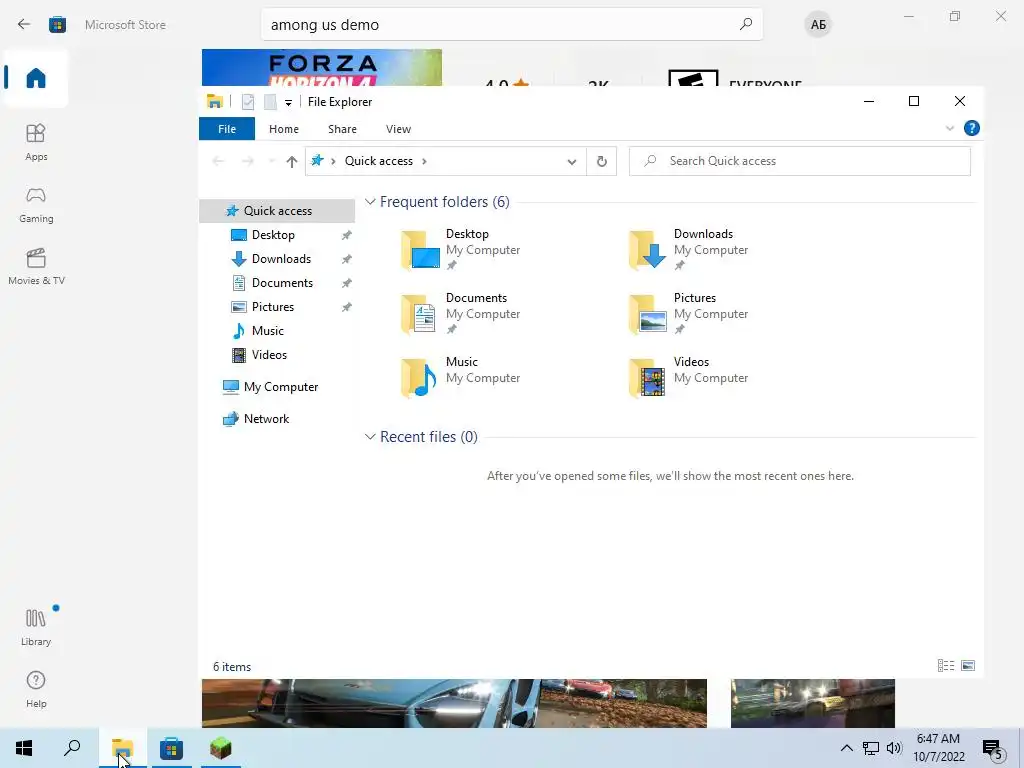The image size is (1024, 768).
Task: Select the Music folder icon in Frequent folders
Action: (x=419, y=377)
